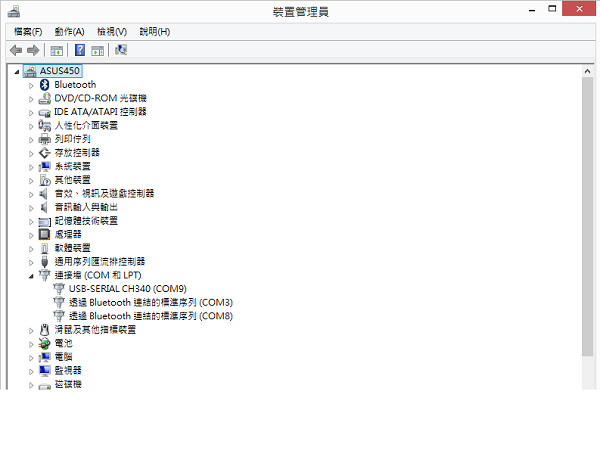Click the 人性化介面裝置 icon

[x=44, y=126]
